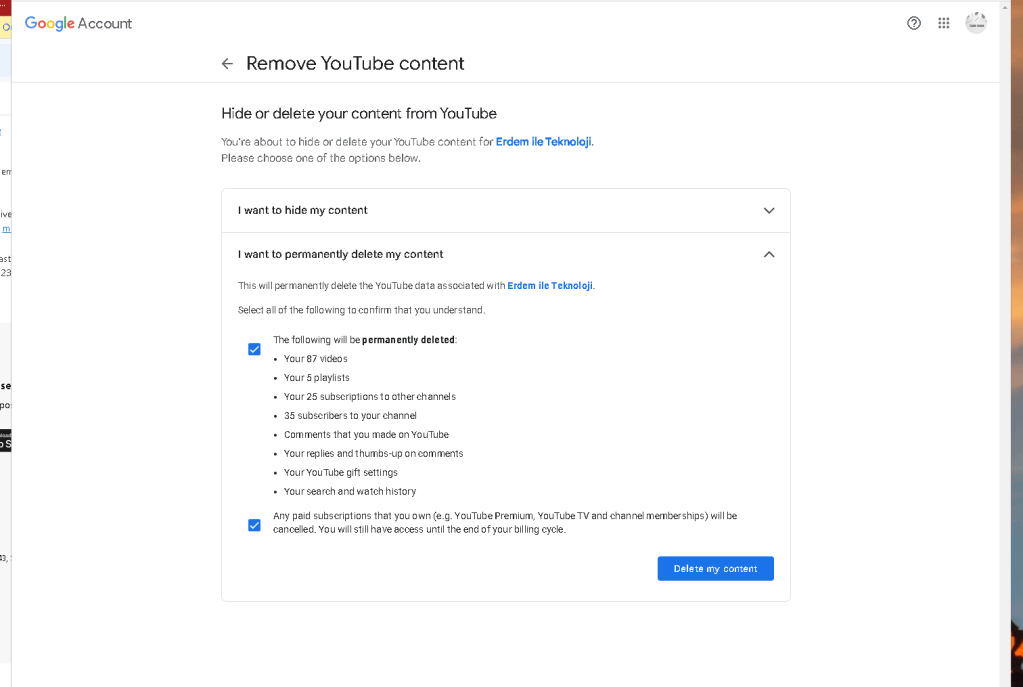Click the Google Account logo

[78, 23]
